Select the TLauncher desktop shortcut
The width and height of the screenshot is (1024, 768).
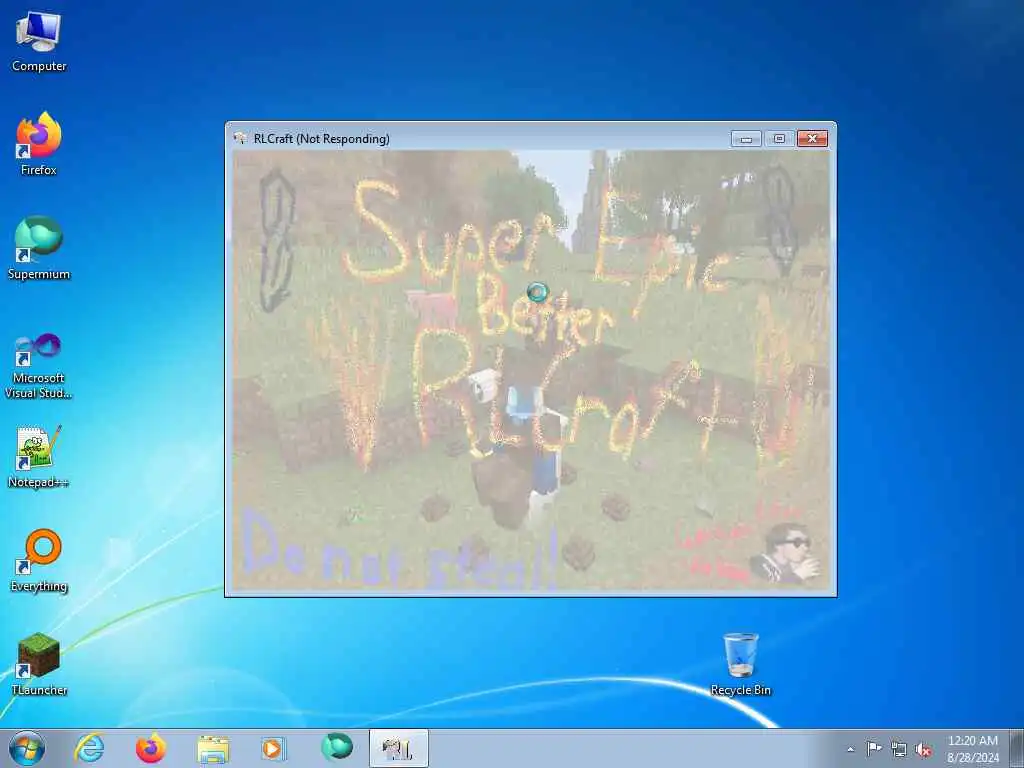pyautogui.click(x=39, y=664)
